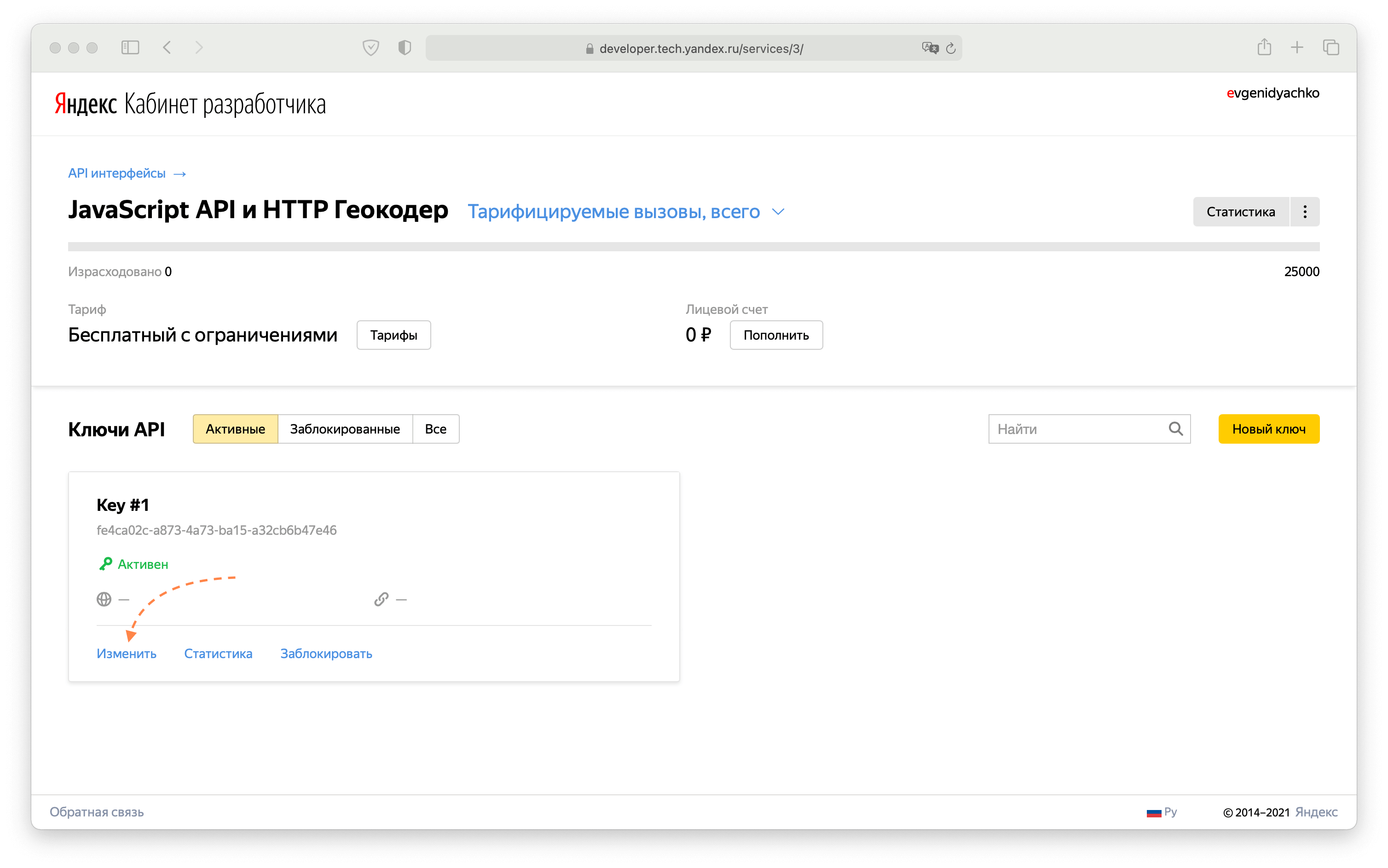Click the 25000 limit value
The image size is (1388, 868).
click(x=1302, y=272)
